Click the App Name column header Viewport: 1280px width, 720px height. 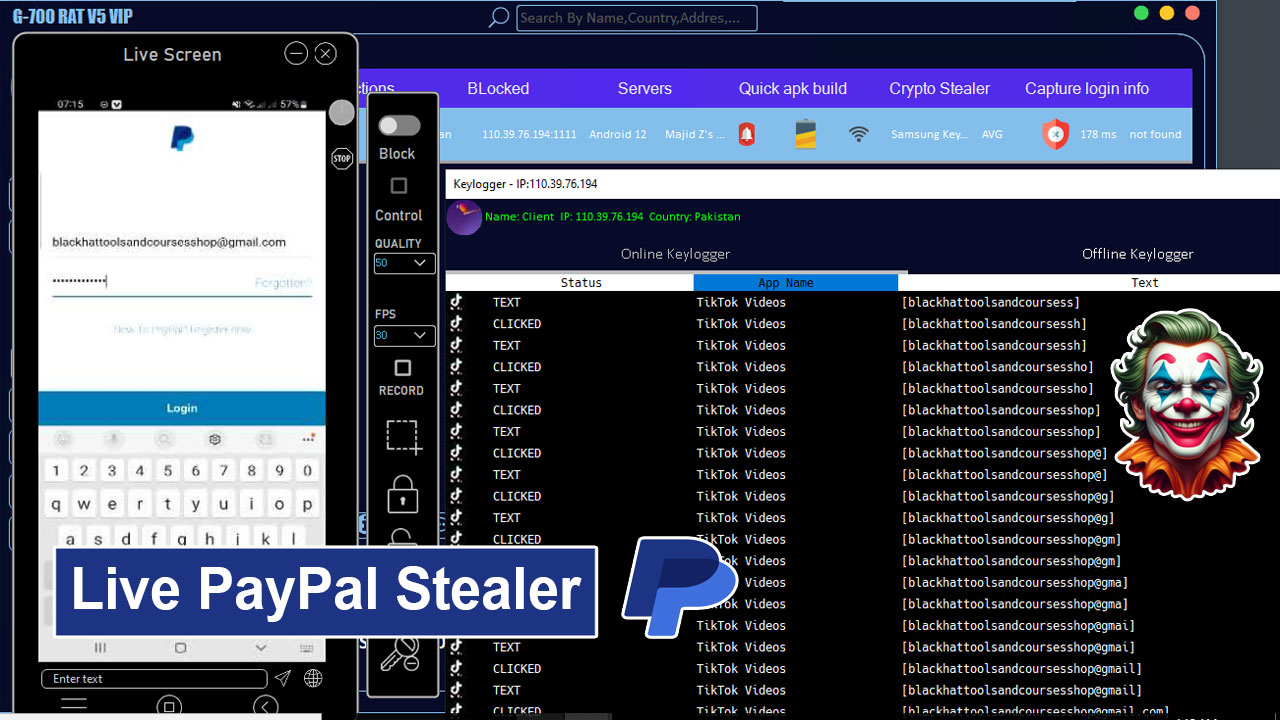785,283
